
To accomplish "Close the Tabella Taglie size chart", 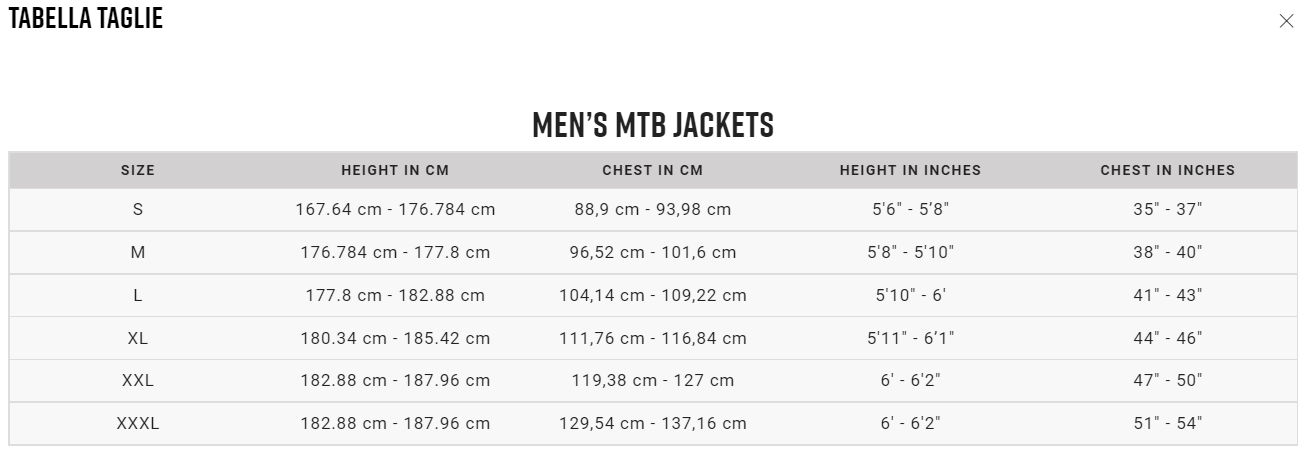I will point(1286,21).
